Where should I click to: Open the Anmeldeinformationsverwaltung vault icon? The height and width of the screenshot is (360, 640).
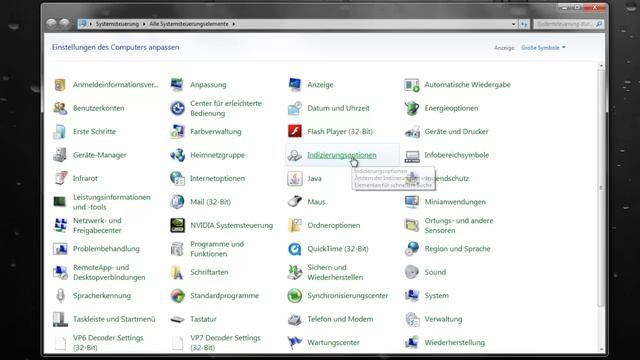[60, 85]
